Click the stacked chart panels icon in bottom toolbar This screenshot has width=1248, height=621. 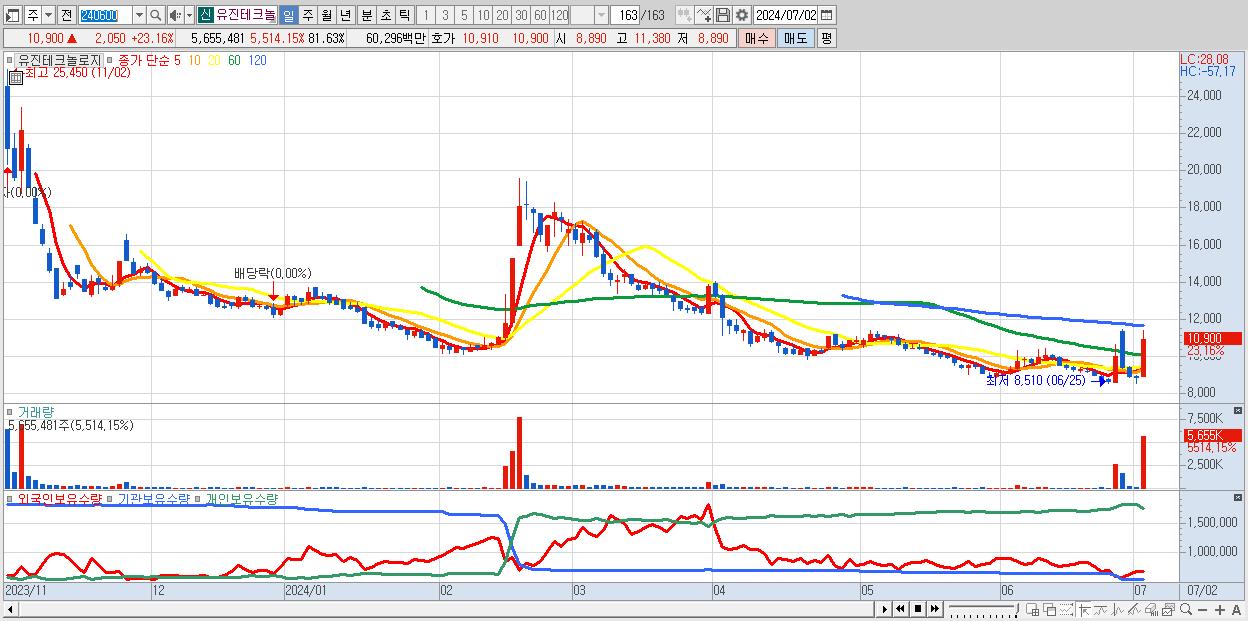coord(1168,609)
